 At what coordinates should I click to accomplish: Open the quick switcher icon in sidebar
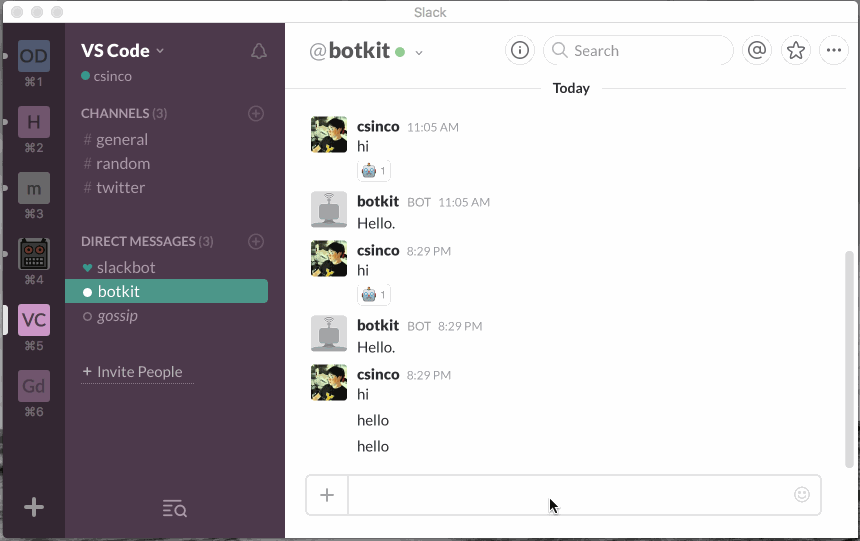pyautogui.click(x=174, y=509)
